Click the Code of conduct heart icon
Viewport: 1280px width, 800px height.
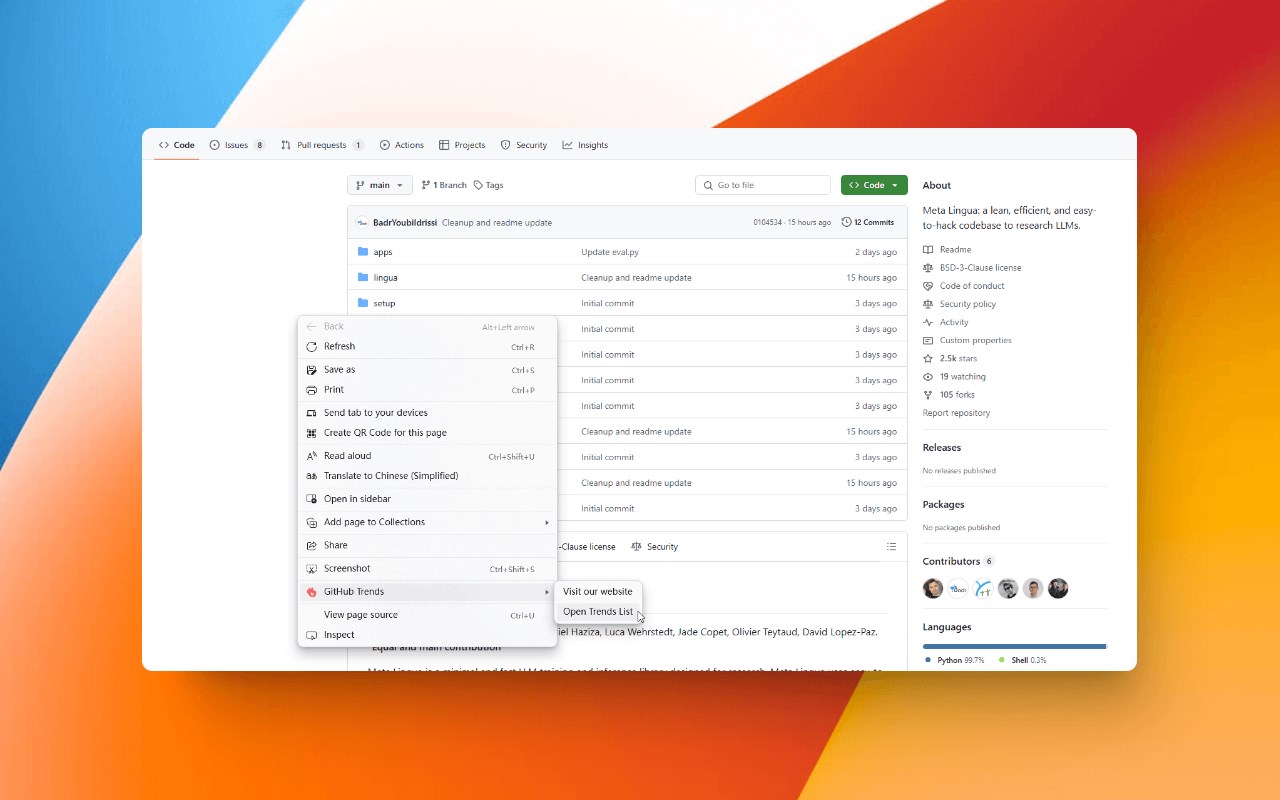928,286
